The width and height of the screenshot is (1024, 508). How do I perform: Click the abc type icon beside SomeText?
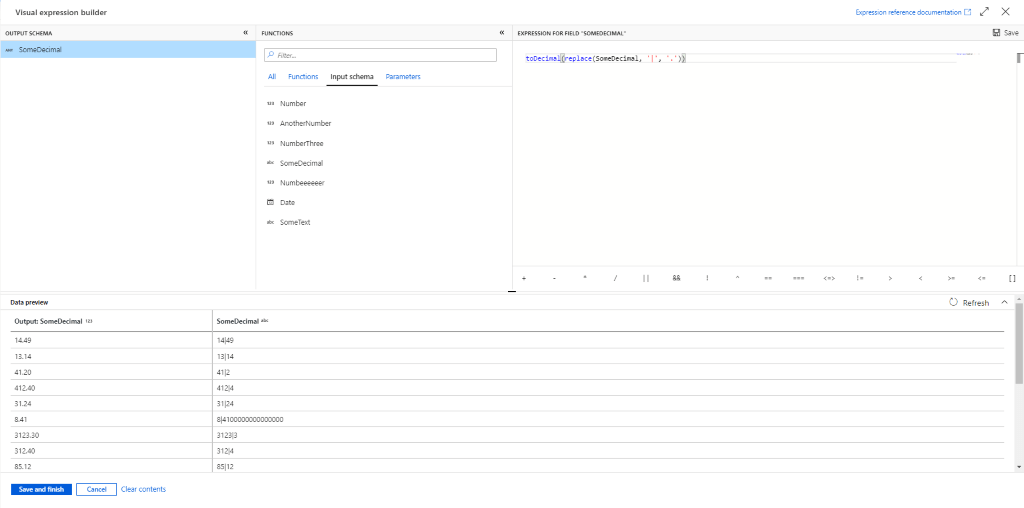coord(270,223)
